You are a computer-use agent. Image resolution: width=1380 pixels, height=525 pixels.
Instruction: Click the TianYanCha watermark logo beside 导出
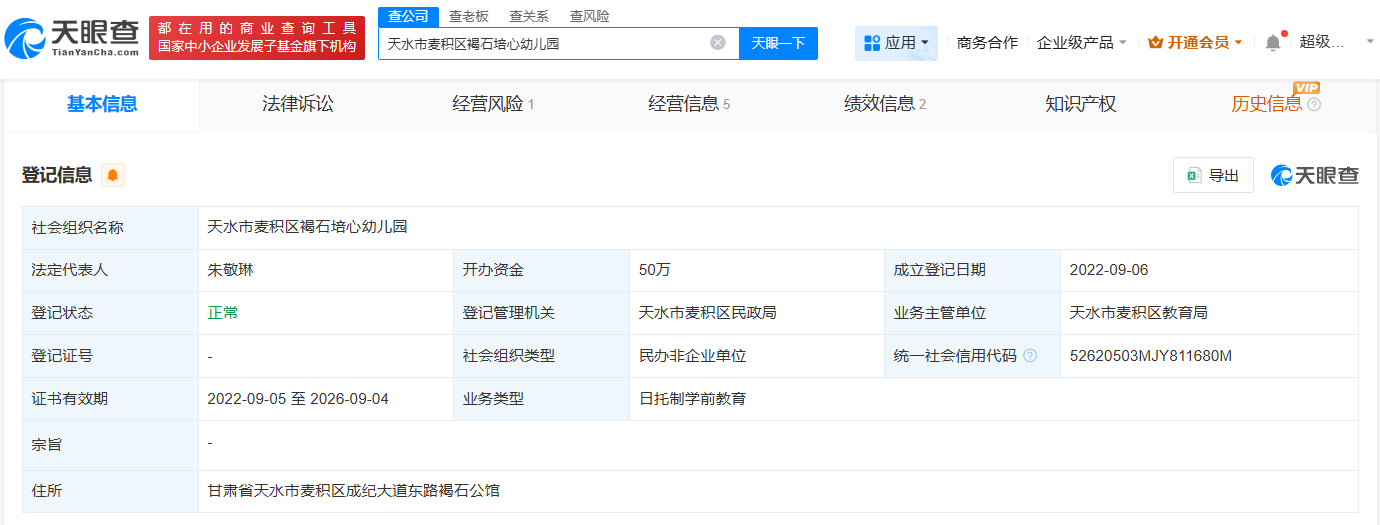pyautogui.click(x=1315, y=175)
